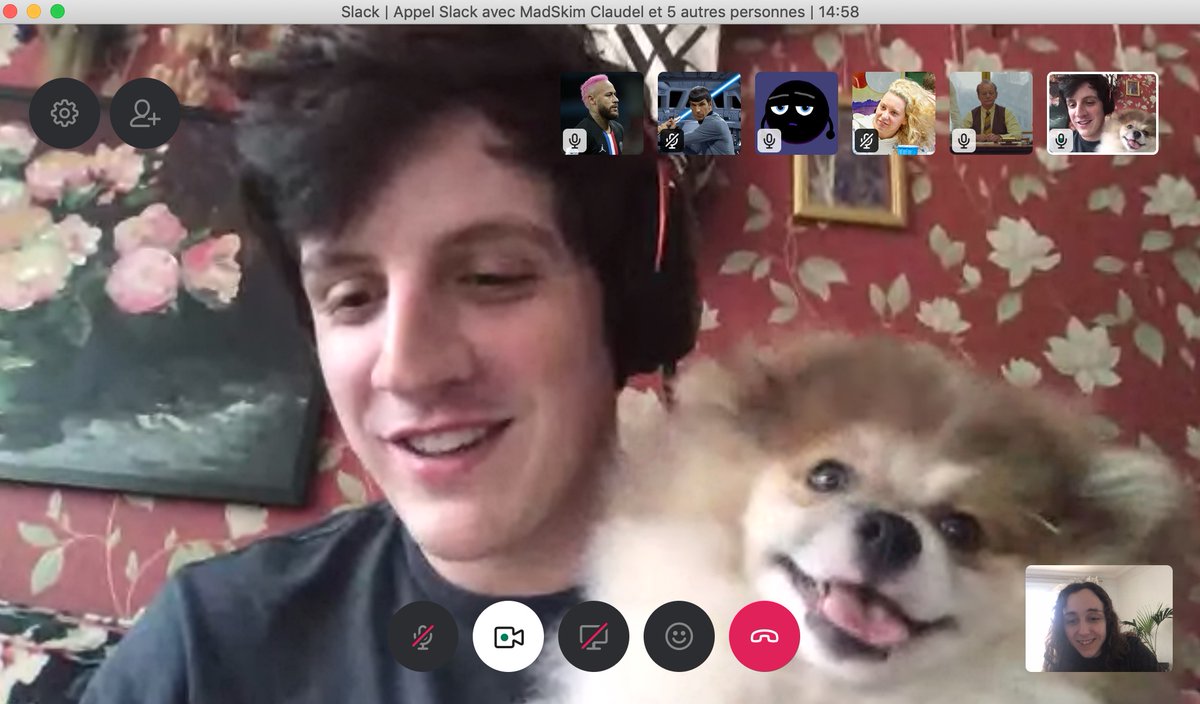Select the blonde curly-haired participant thumbnail
The height and width of the screenshot is (704, 1200).
pos(893,113)
